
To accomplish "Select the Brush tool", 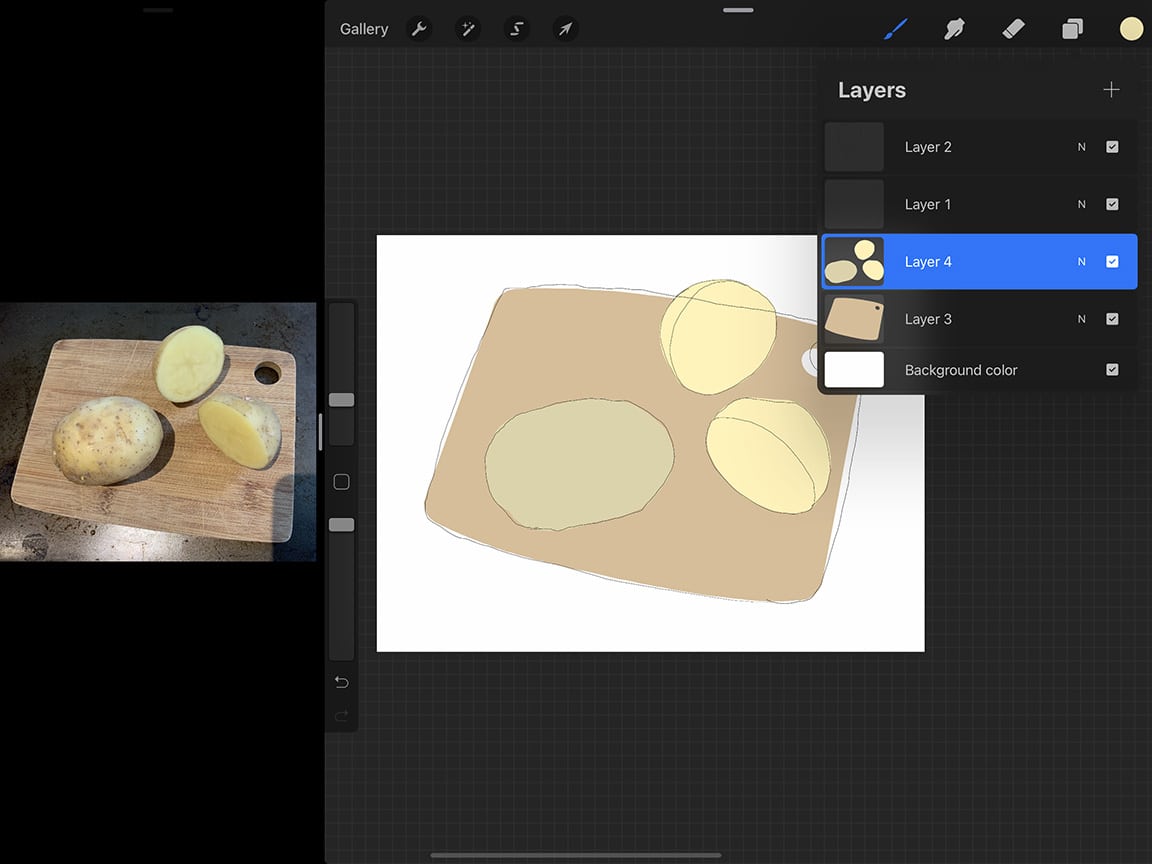I will [895, 29].
